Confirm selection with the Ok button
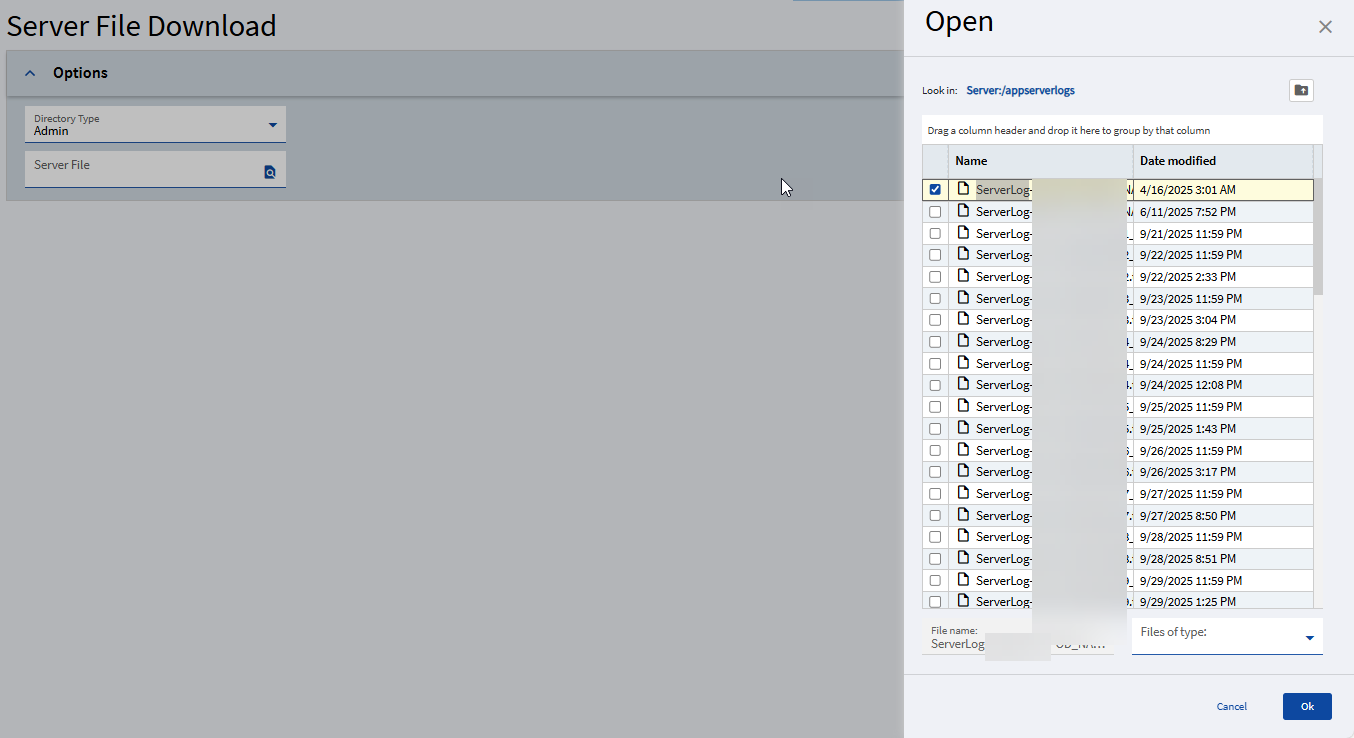 coord(1307,706)
